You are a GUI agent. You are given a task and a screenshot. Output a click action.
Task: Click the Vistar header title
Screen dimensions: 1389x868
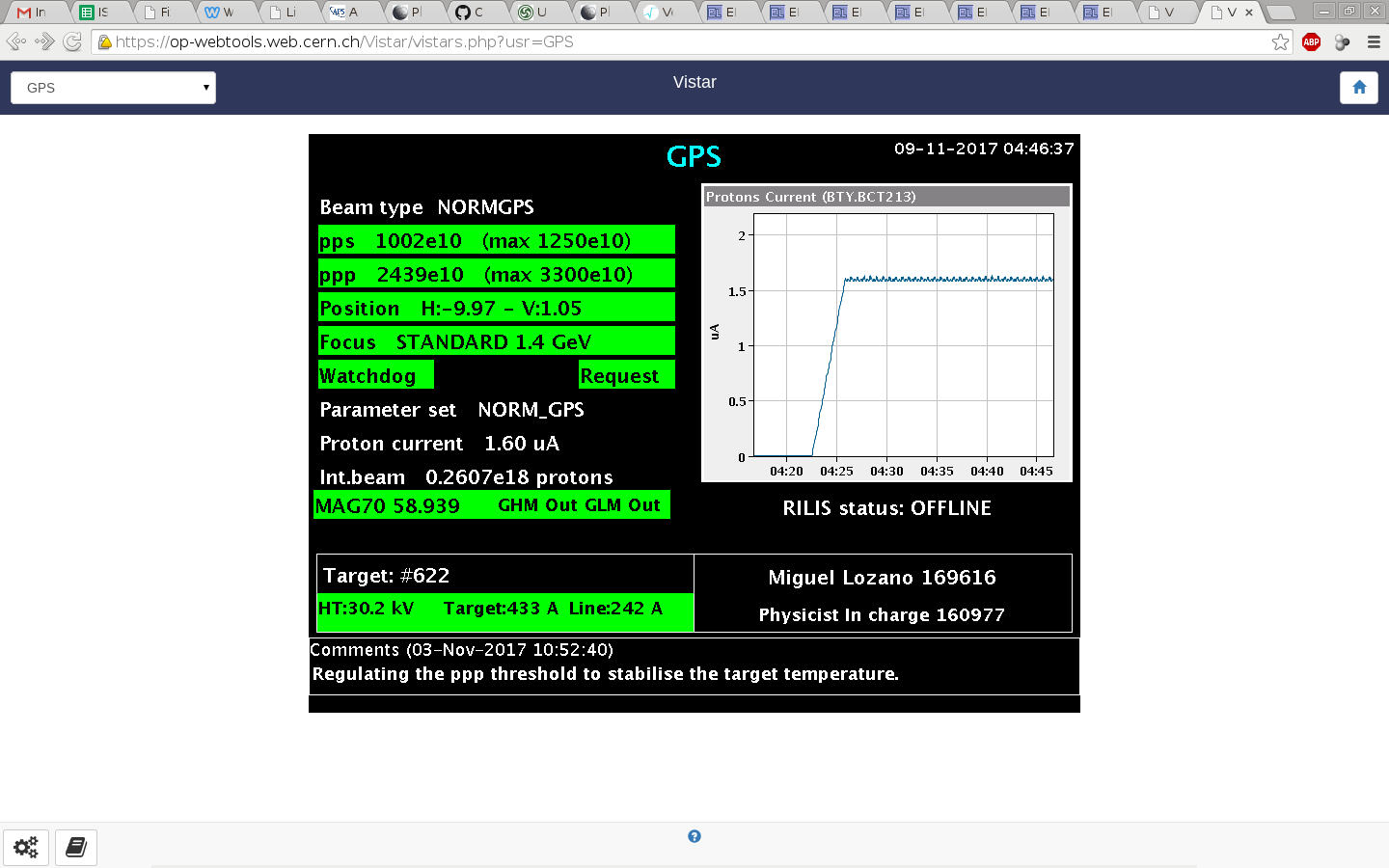[x=694, y=82]
